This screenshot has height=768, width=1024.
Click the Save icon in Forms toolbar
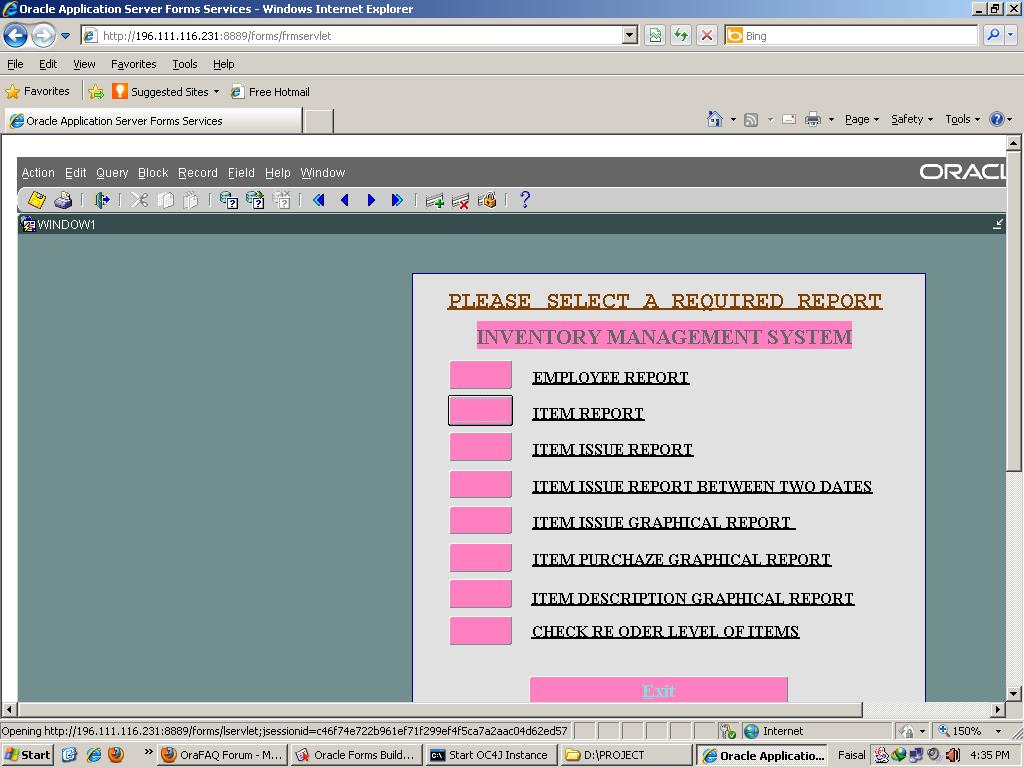coord(37,200)
